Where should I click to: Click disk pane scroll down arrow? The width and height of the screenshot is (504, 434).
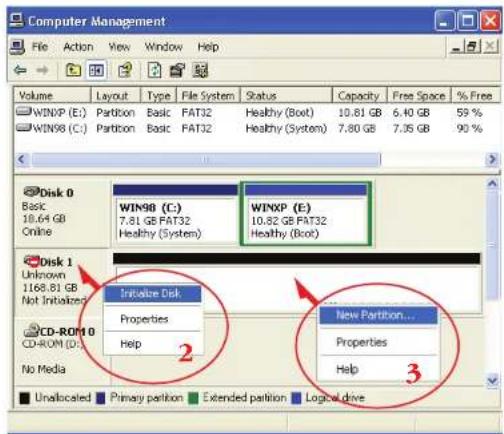point(492,380)
